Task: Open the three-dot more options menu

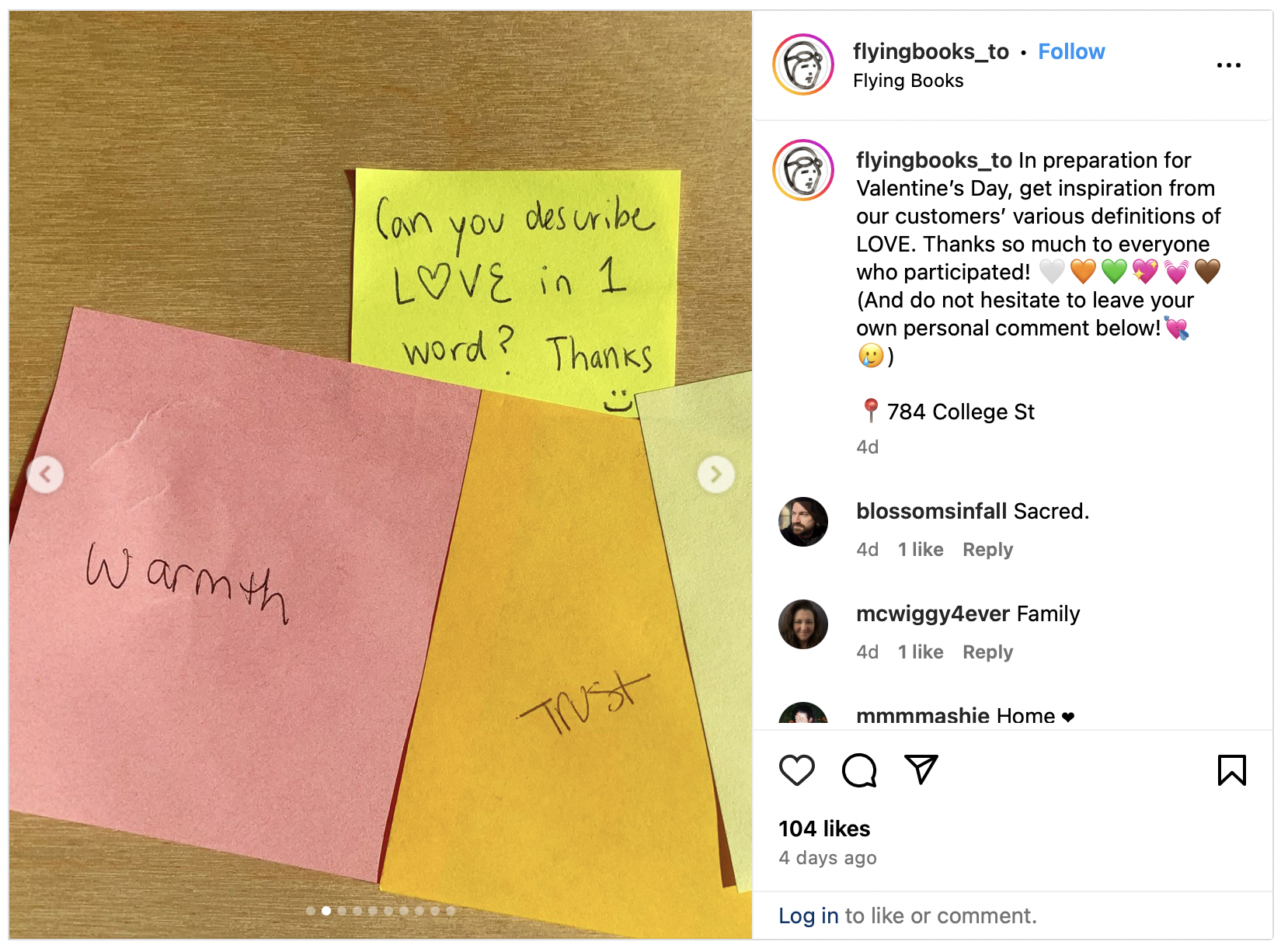Action: pyautogui.click(x=1228, y=65)
